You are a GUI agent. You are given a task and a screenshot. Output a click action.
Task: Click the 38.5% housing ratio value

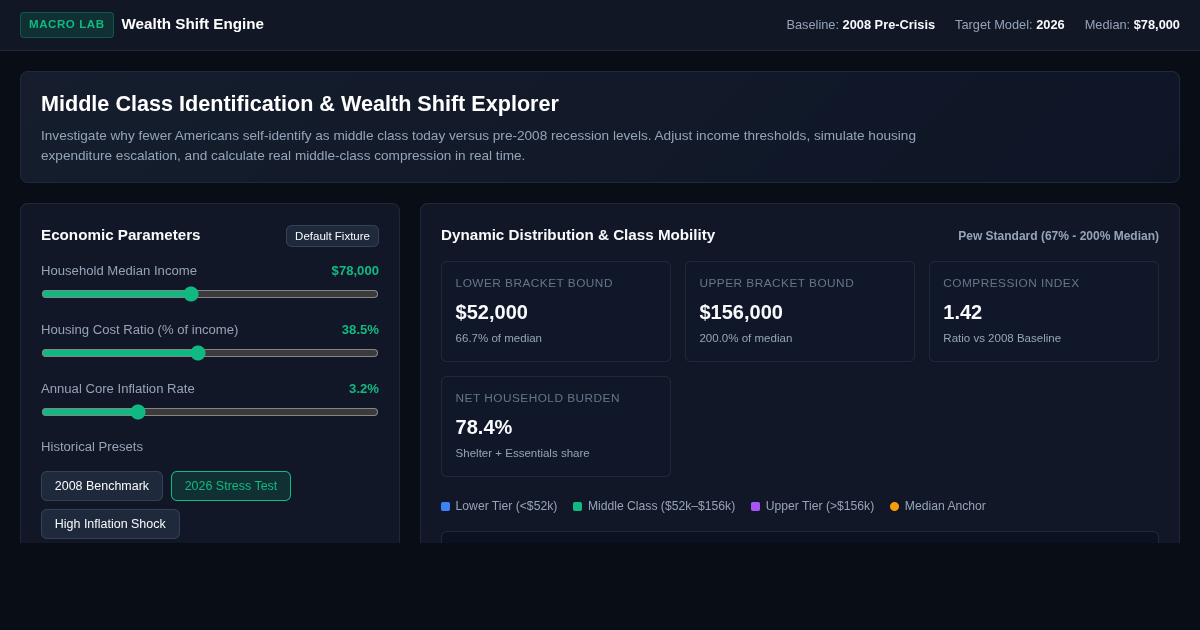coord(360,330)
